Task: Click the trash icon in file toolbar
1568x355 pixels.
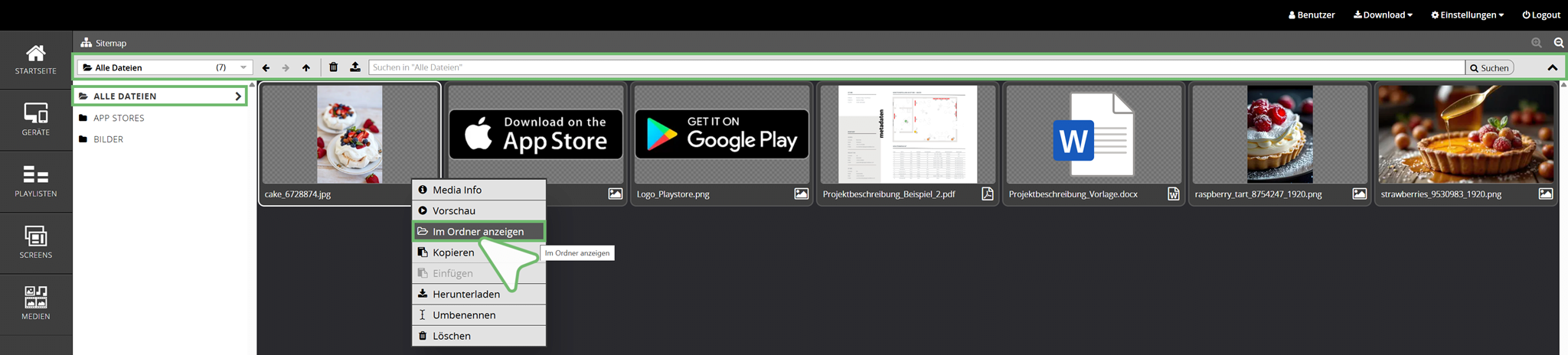Action: click(333, 67)
